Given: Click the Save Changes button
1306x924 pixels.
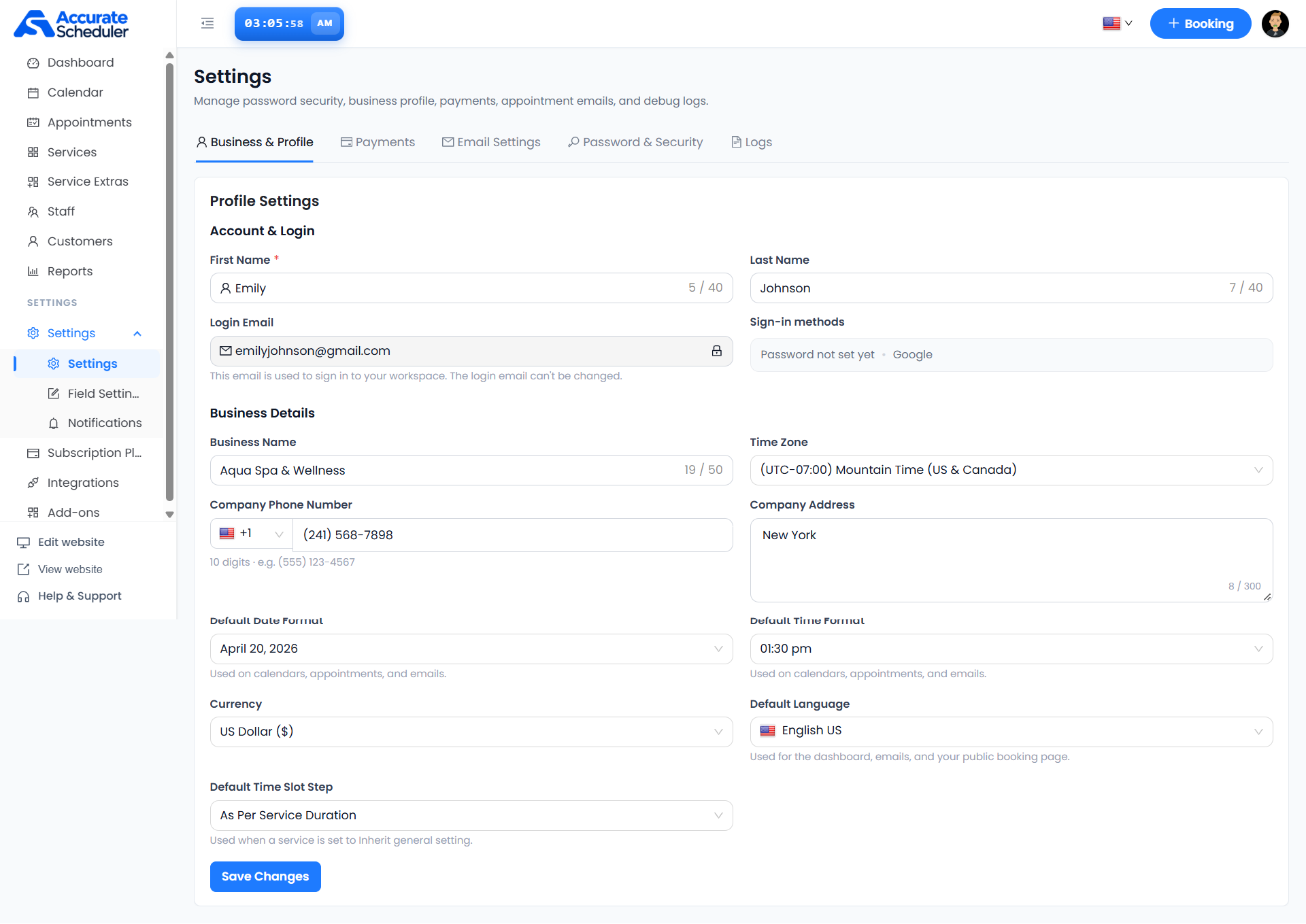Looking at the screenshot, I should click(x=265, y=876).
